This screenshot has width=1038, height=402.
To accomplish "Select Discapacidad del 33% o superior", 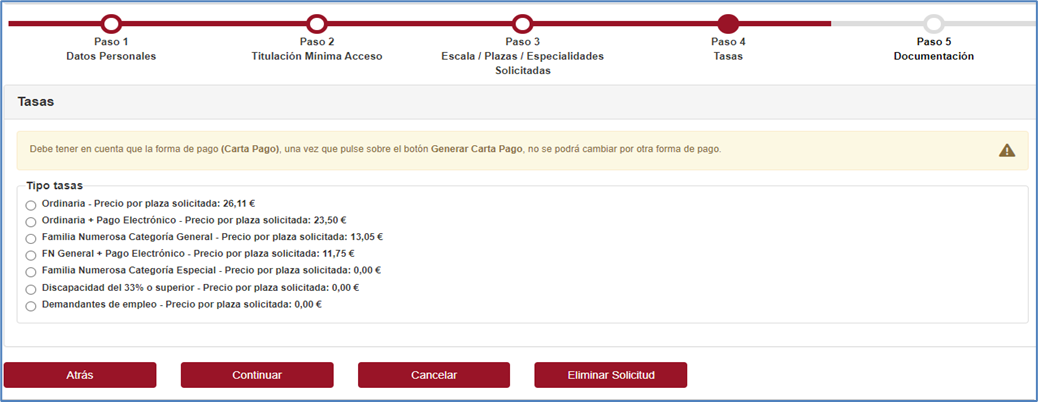I will click(x=31, y=289).
